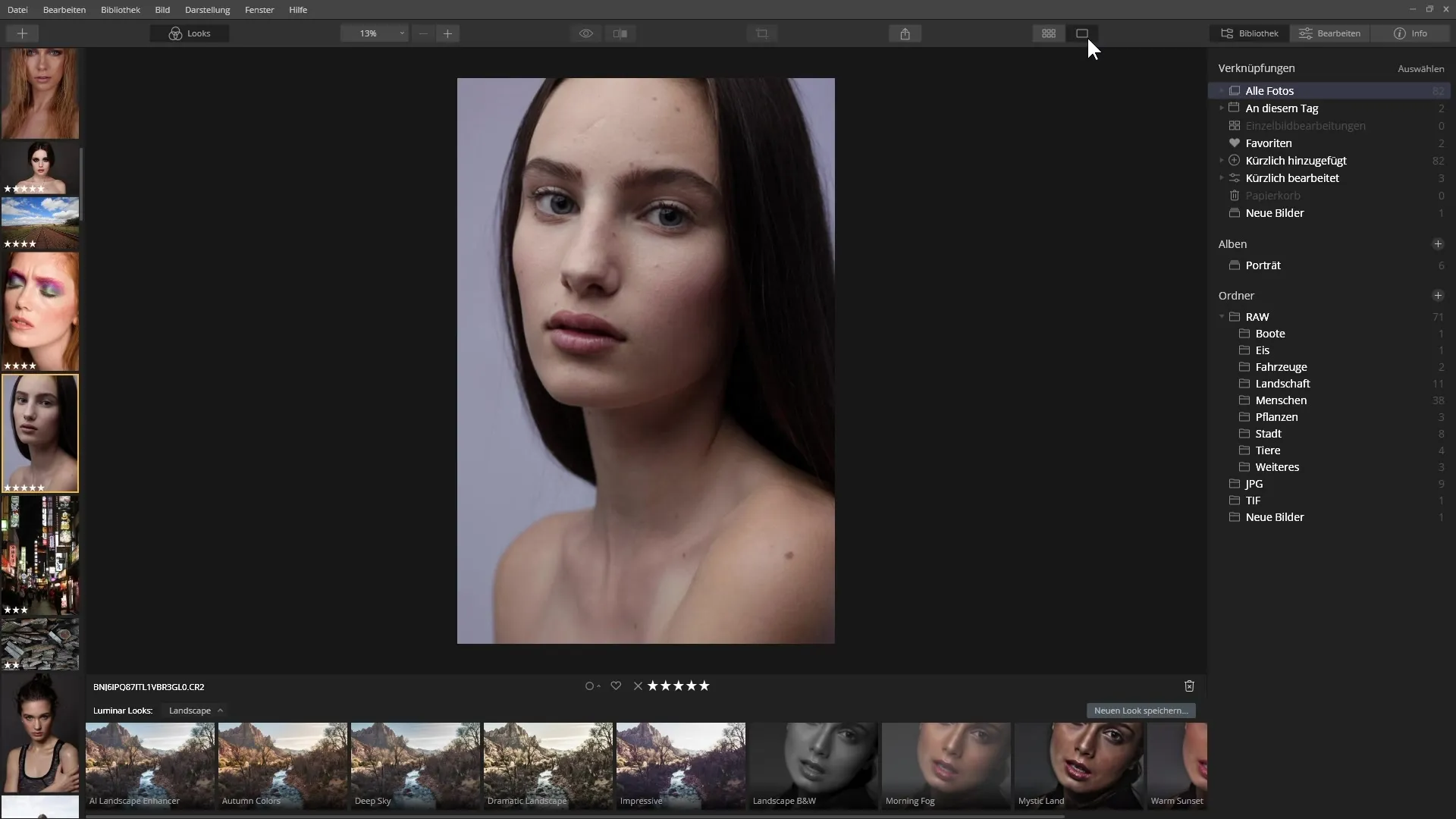This screenshot has width=1456, height=819.
Task: Add a new folder with Ordner plus
Action: click(1437, 296)
